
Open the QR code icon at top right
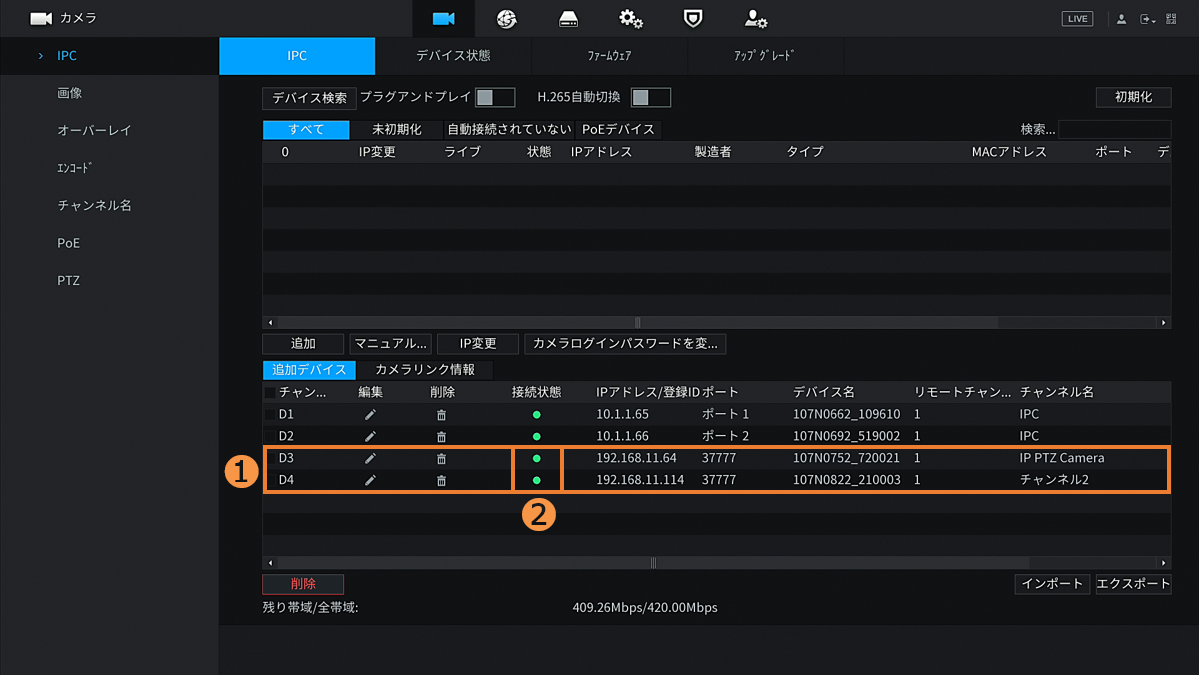(x=1171, y=19)
